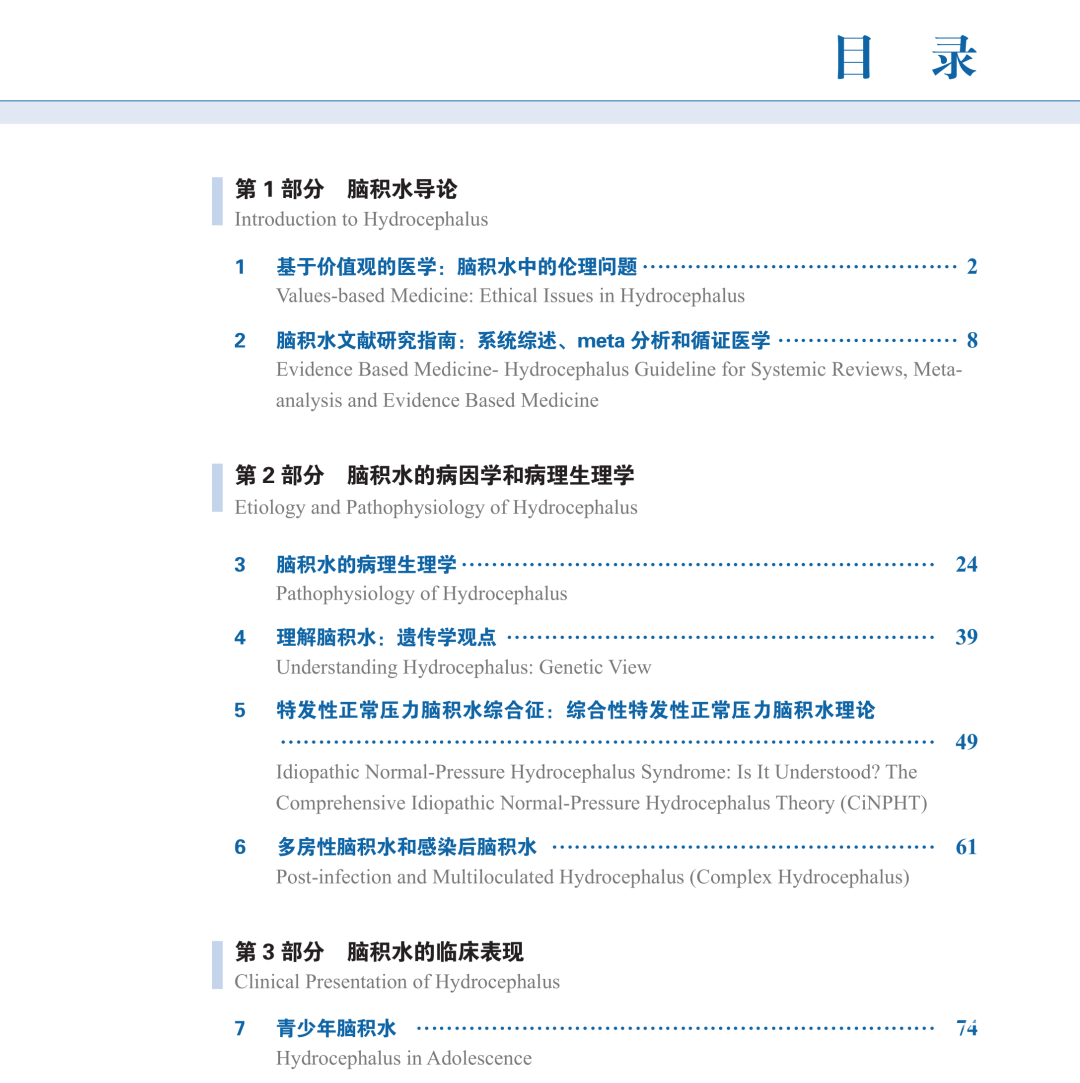
Task: Click page number 2 of chapter 1
Action: coord(972,267)
